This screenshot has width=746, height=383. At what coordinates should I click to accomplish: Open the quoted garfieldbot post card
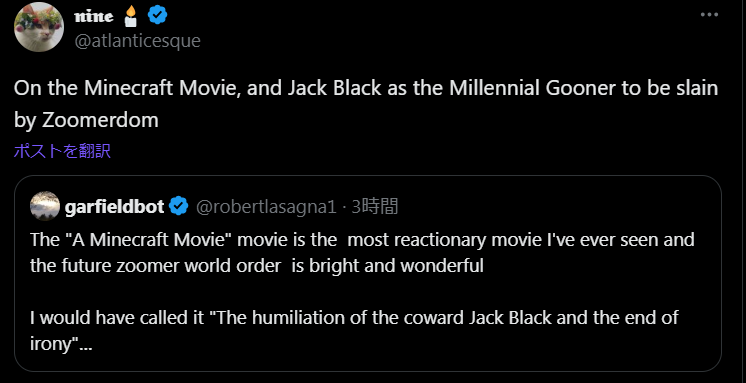click(368, 274)
